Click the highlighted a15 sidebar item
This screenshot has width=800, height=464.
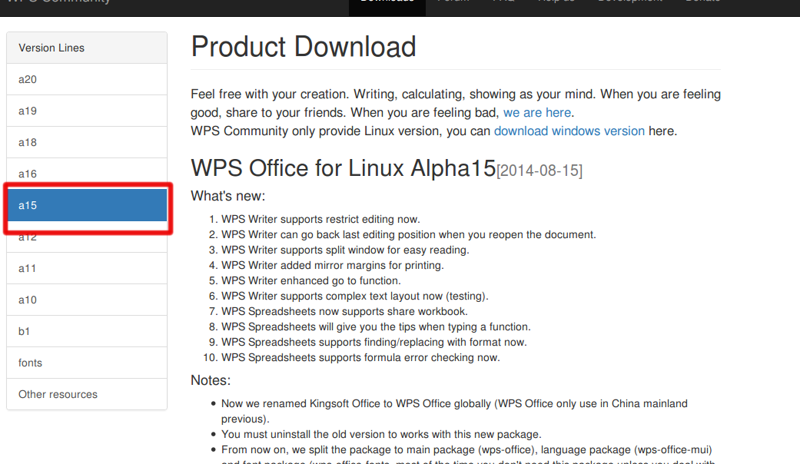tap(86, 206)
